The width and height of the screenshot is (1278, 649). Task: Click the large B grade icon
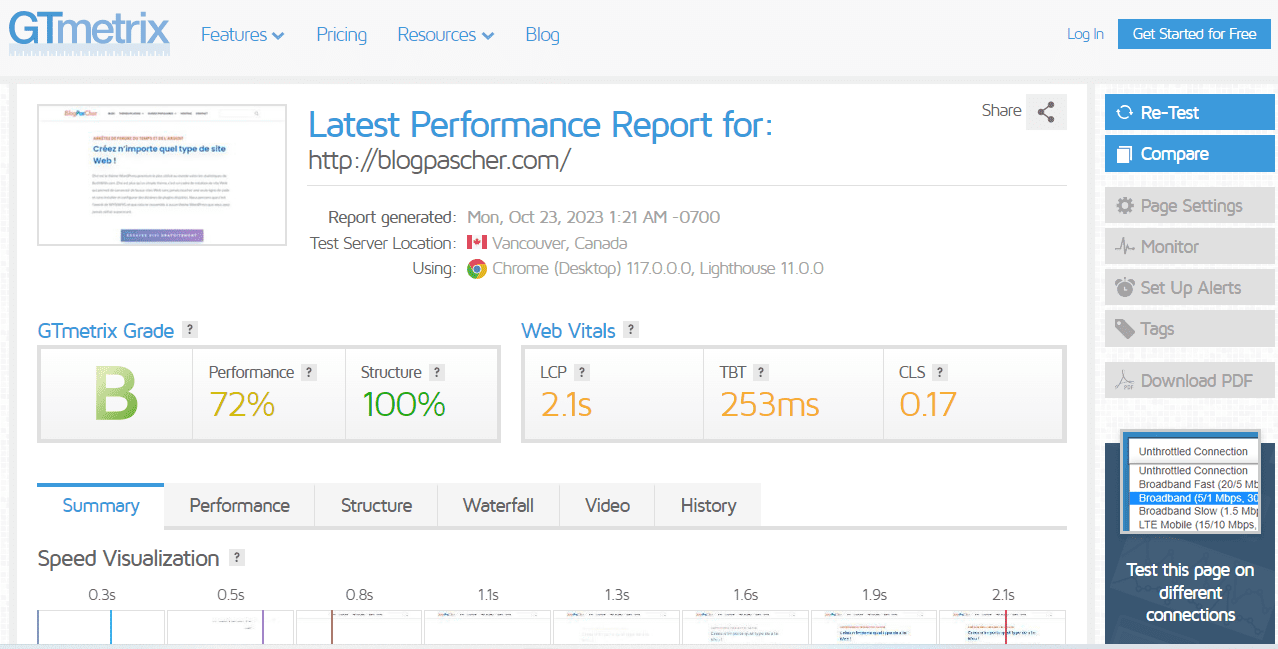[x=116, y=392]
